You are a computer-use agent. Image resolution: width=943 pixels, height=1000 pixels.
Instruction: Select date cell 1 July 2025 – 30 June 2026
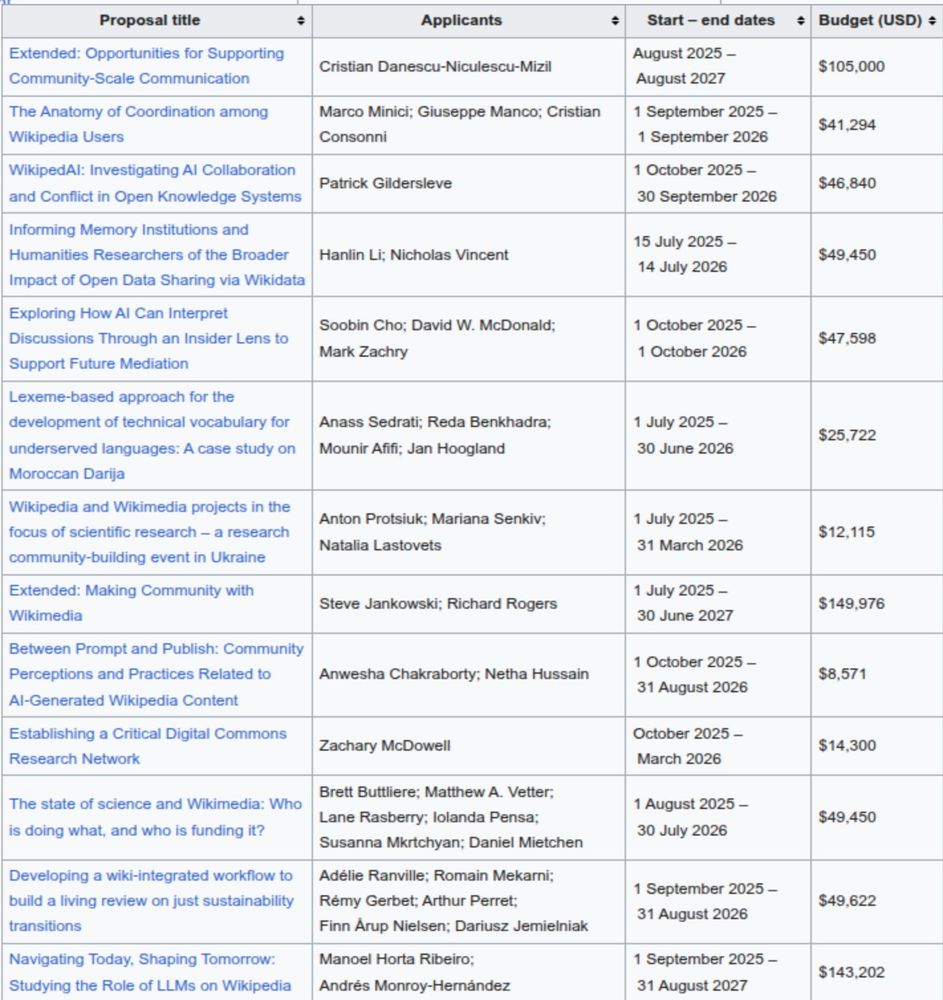[x=718, y=436]
